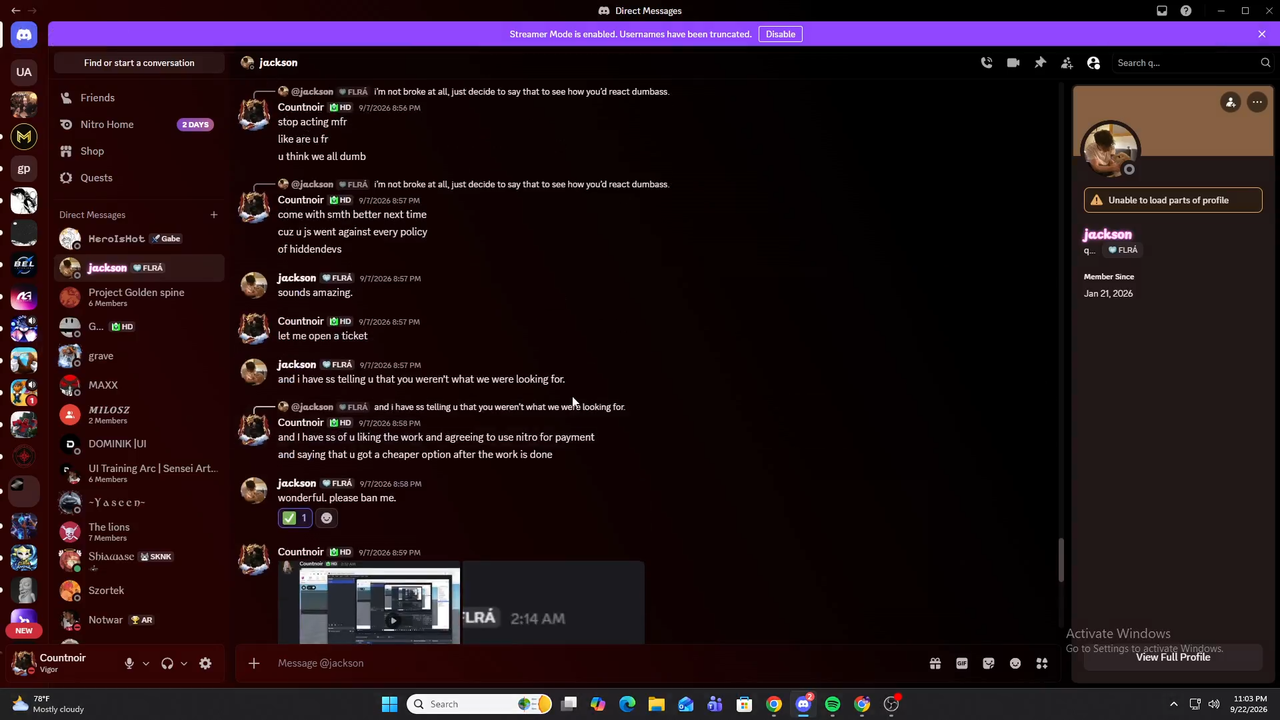
Task: Open the sticker picker
Action: [989, 663]
